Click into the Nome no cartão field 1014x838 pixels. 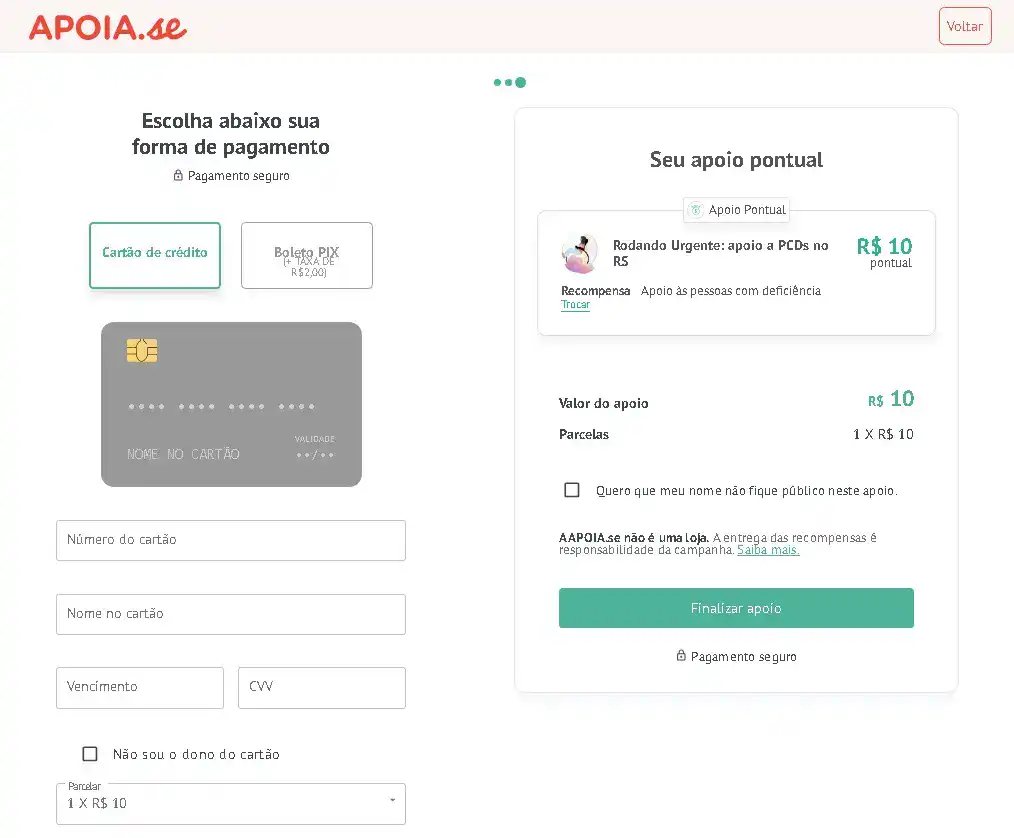tap(231, 614)
